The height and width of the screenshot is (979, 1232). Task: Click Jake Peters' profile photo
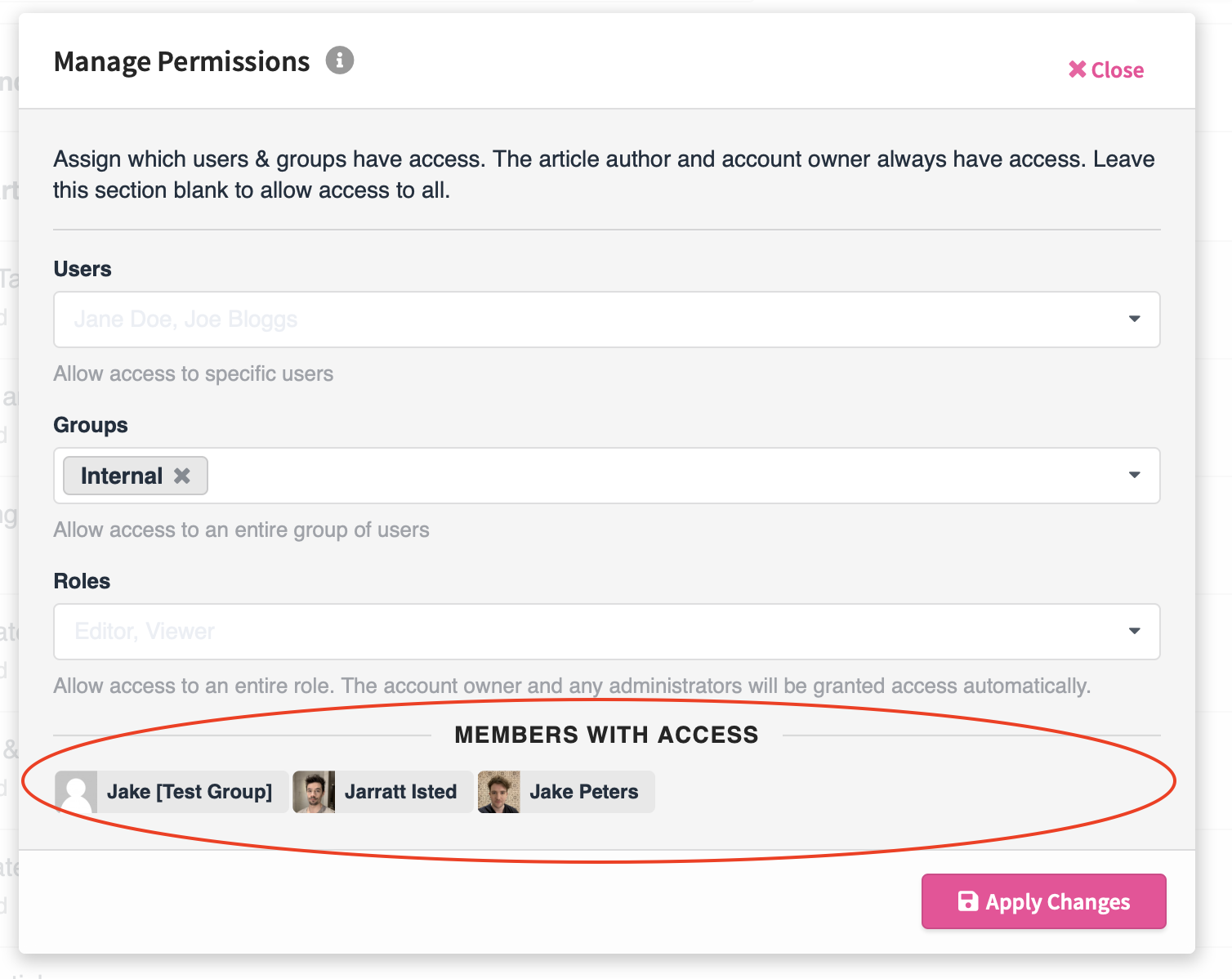tap(499, 792)
